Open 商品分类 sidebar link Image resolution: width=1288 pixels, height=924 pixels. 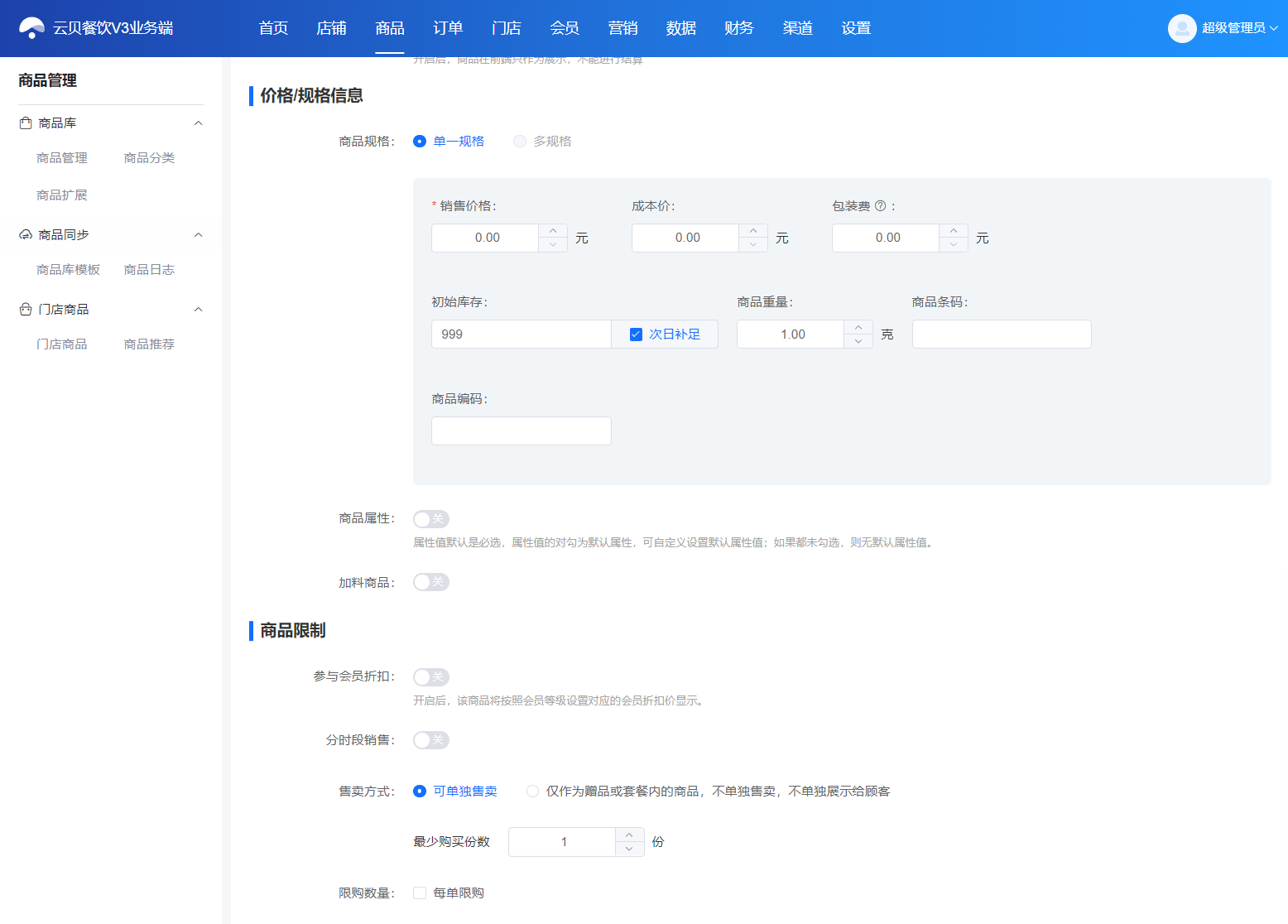tap(149, 158)
